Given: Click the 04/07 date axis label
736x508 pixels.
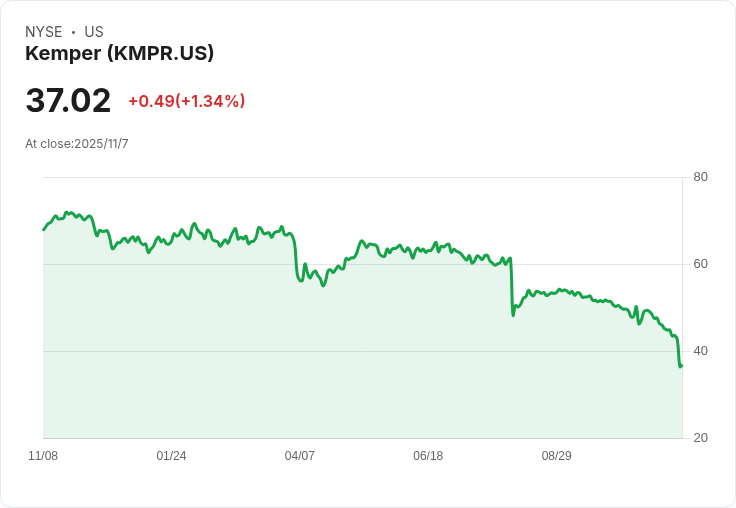Looking at the screenshot, I should 299,456.
